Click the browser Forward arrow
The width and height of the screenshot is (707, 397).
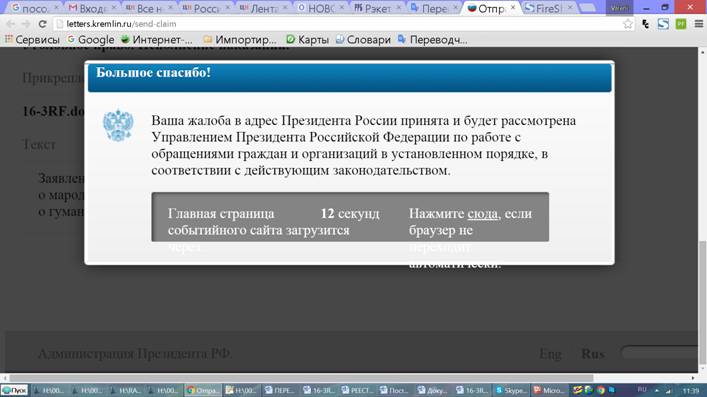pos(26,24)
